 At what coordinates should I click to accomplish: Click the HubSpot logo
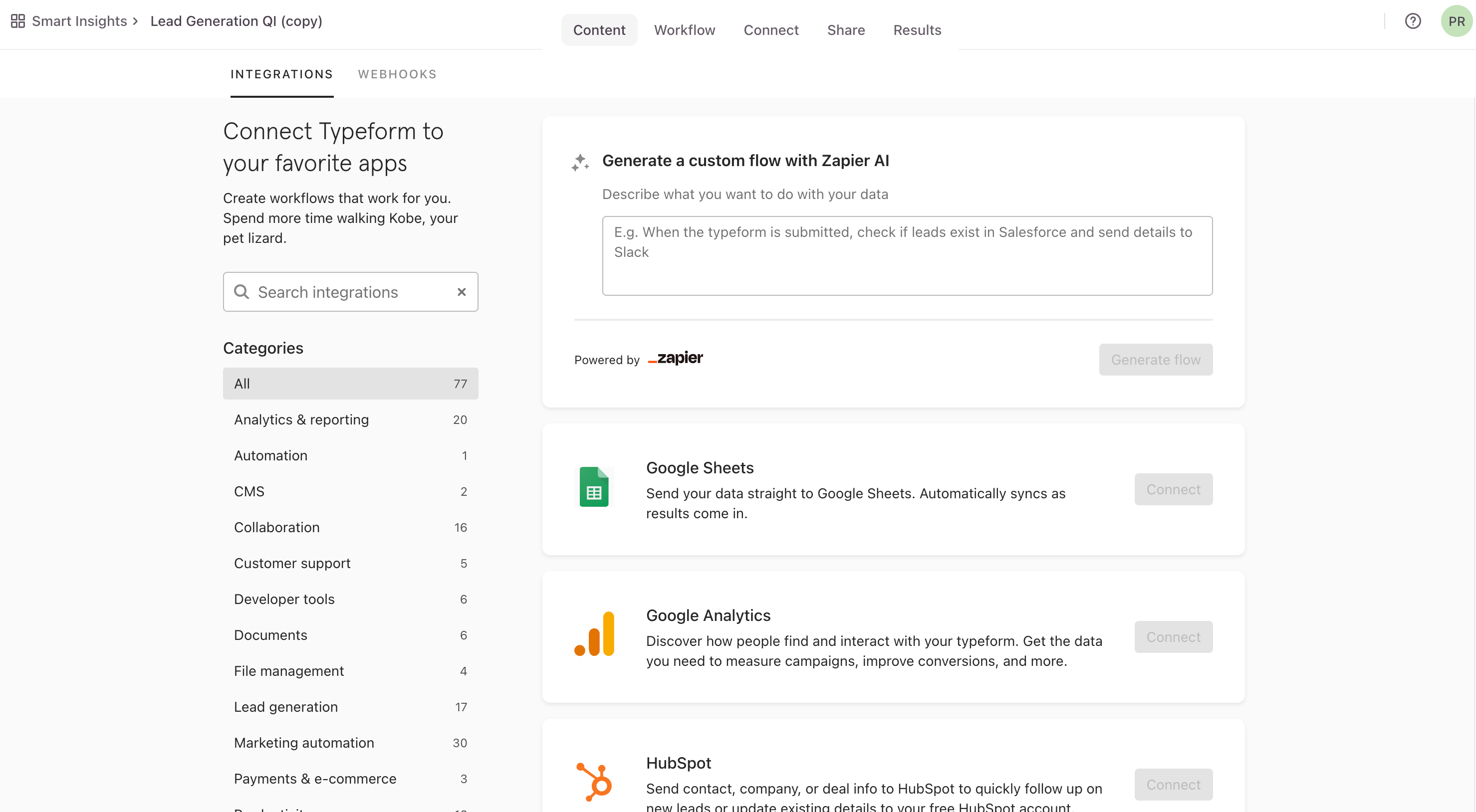tap(594, 782)
